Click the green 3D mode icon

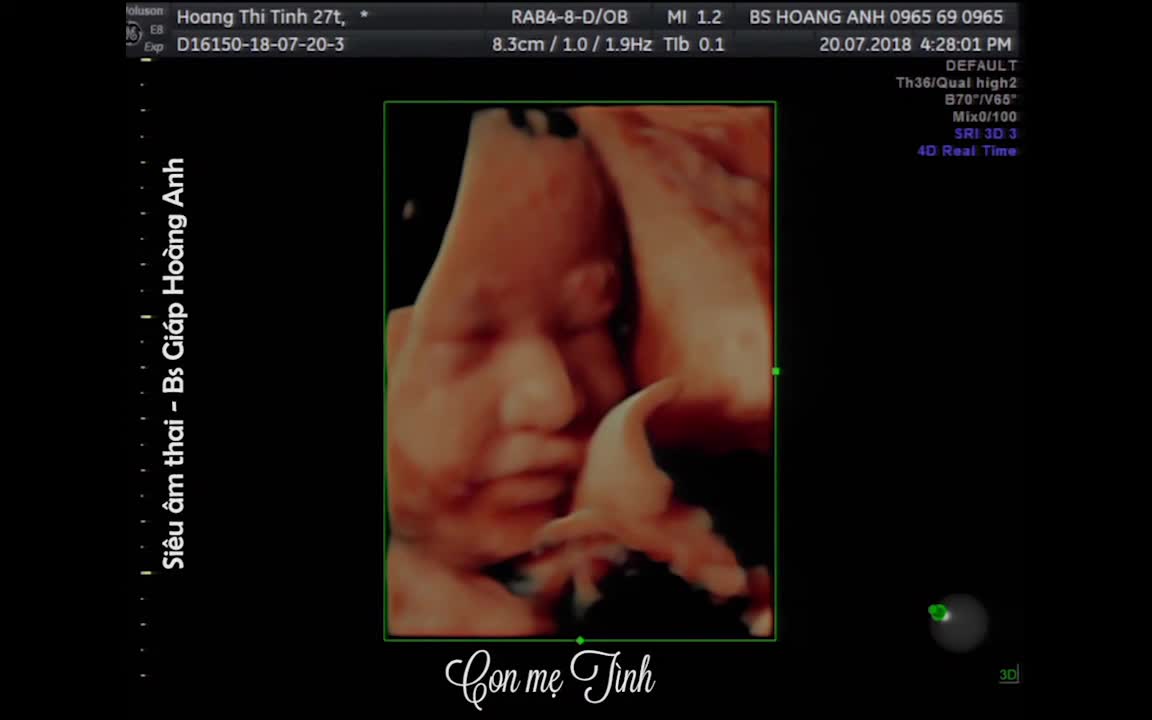pyautogui.click(x=1008, y=674)
